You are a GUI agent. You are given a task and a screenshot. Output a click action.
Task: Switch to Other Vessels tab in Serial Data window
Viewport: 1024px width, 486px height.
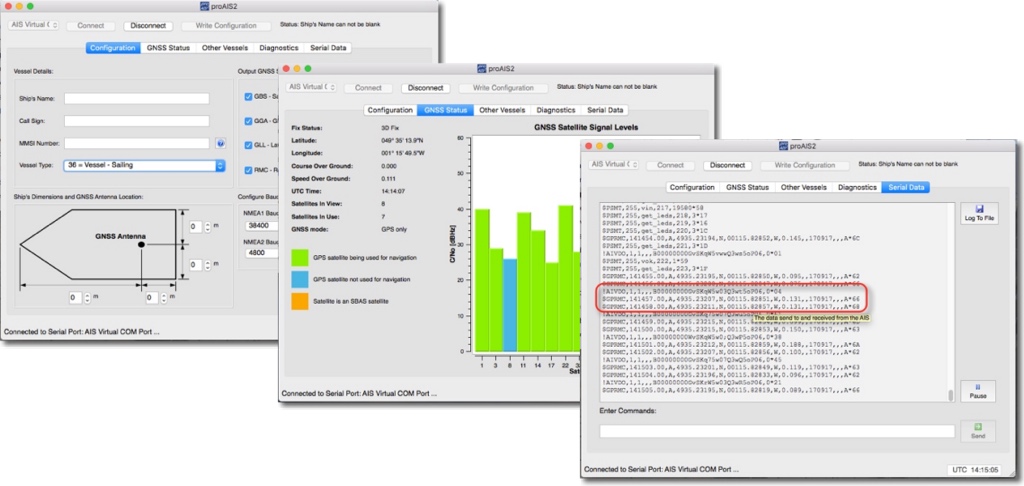coord(804,187)
